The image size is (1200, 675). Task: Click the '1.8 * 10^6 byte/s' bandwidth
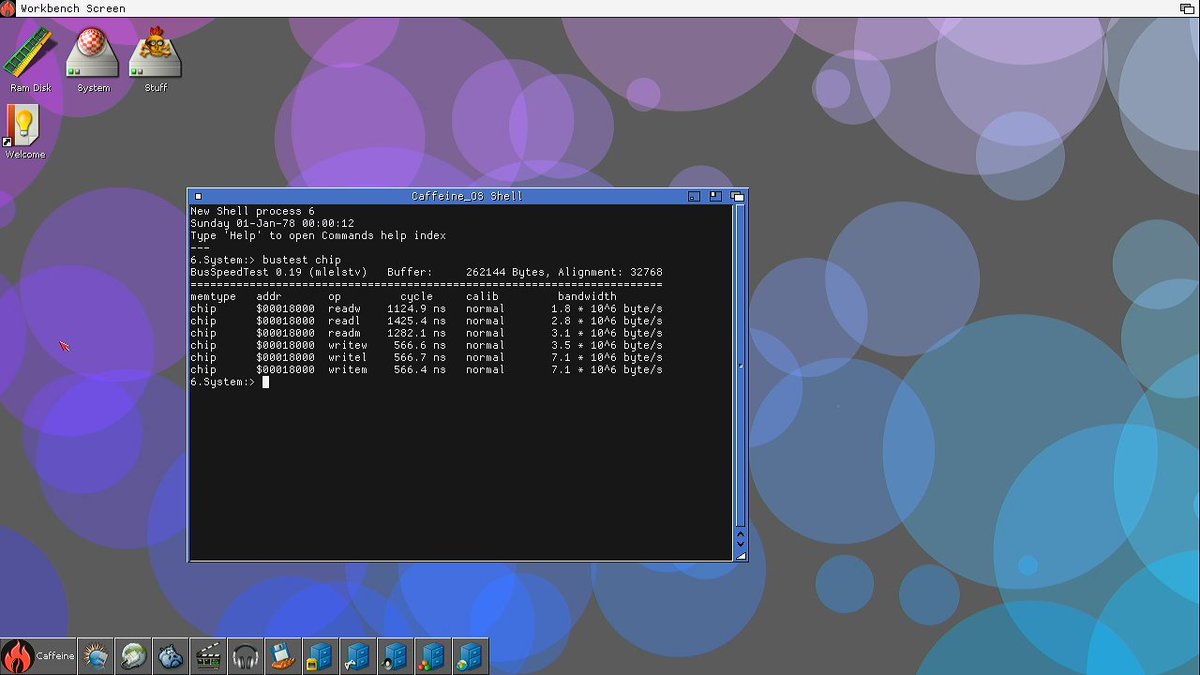pos(607,309)
